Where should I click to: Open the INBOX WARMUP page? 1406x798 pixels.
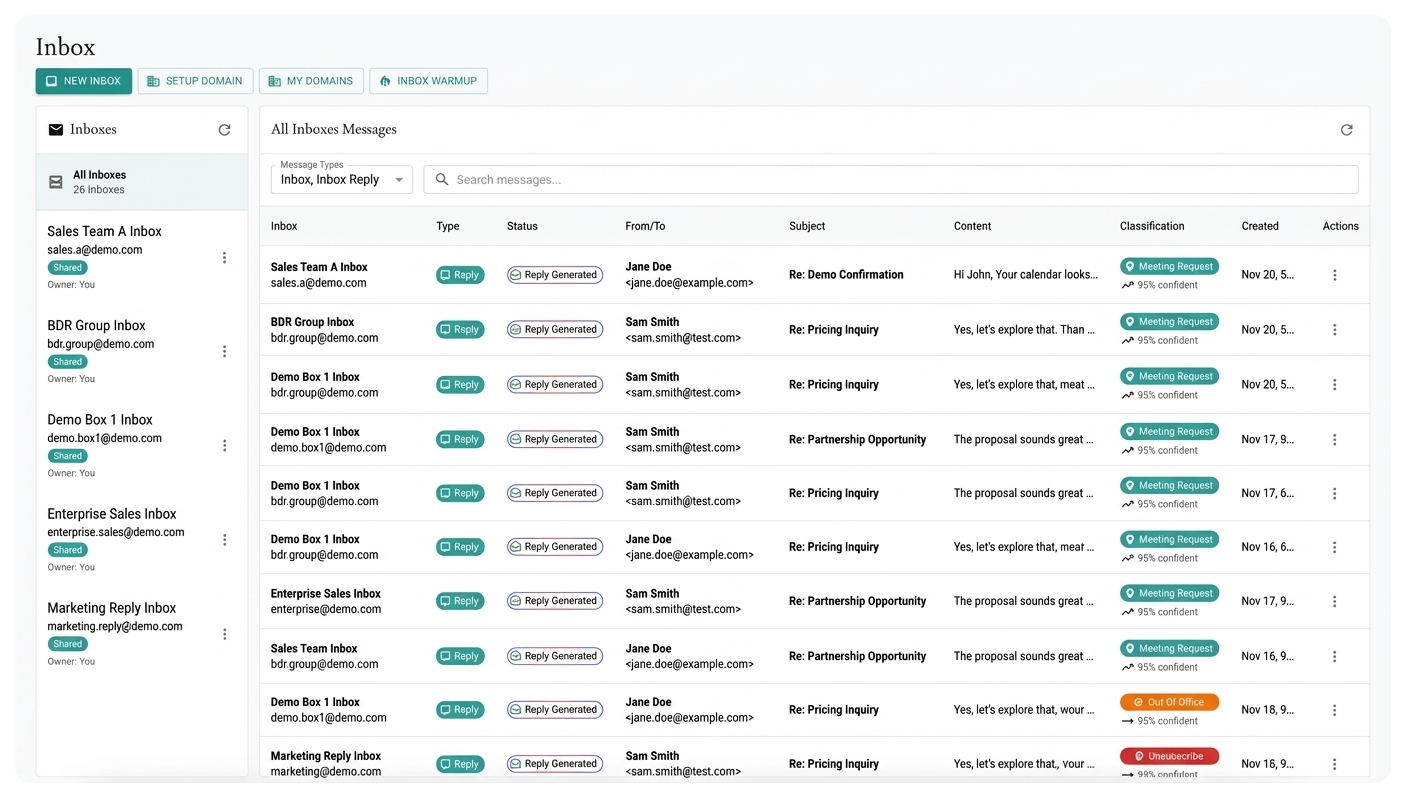[428, 81]
